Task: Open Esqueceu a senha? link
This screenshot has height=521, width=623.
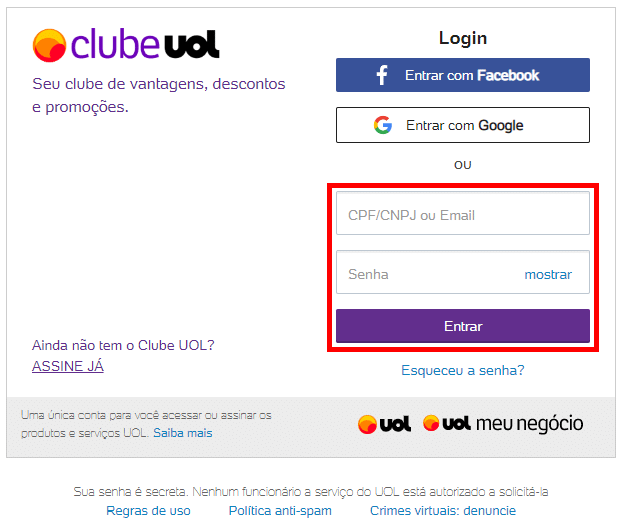Action: [463, 370]
